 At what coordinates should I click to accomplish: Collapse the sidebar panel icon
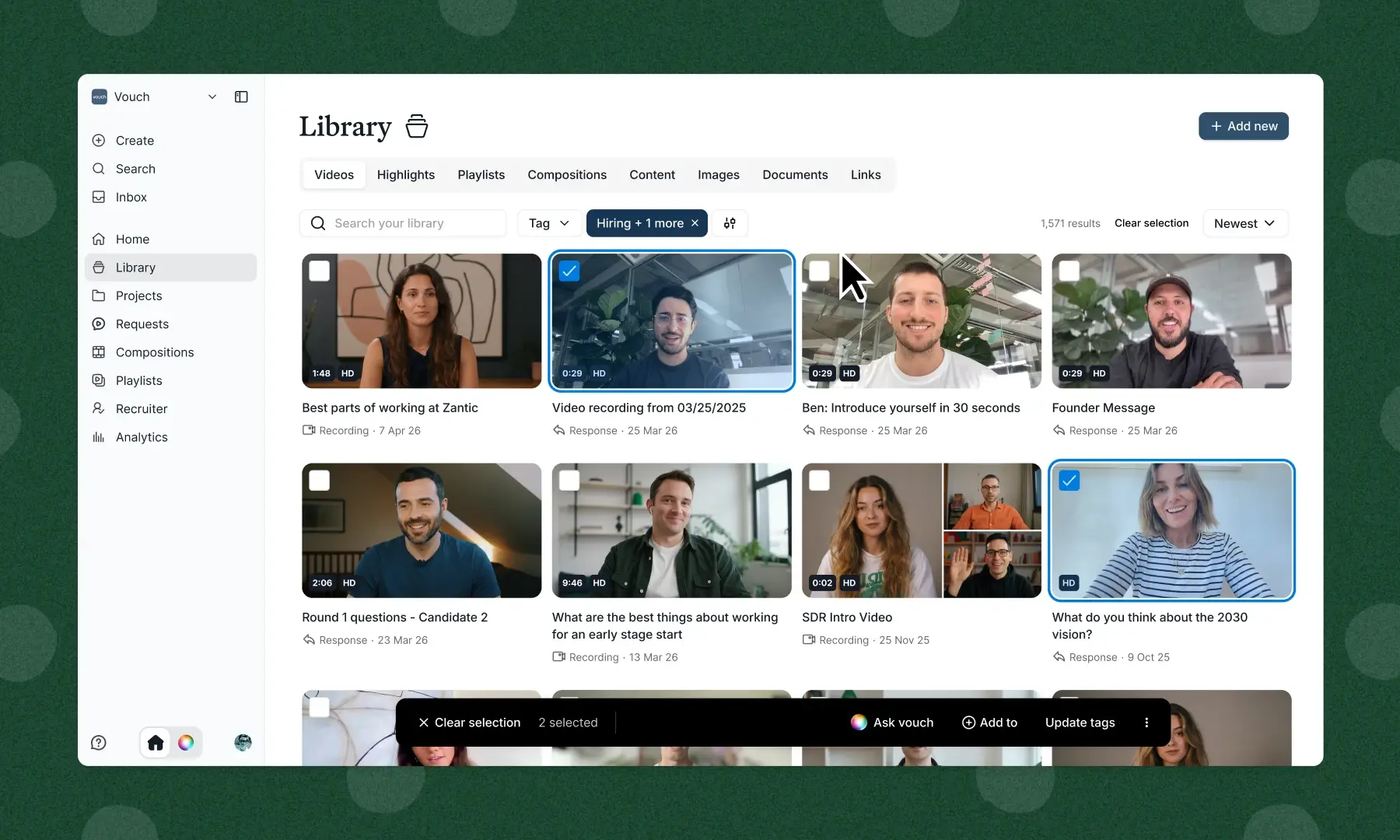241,96
